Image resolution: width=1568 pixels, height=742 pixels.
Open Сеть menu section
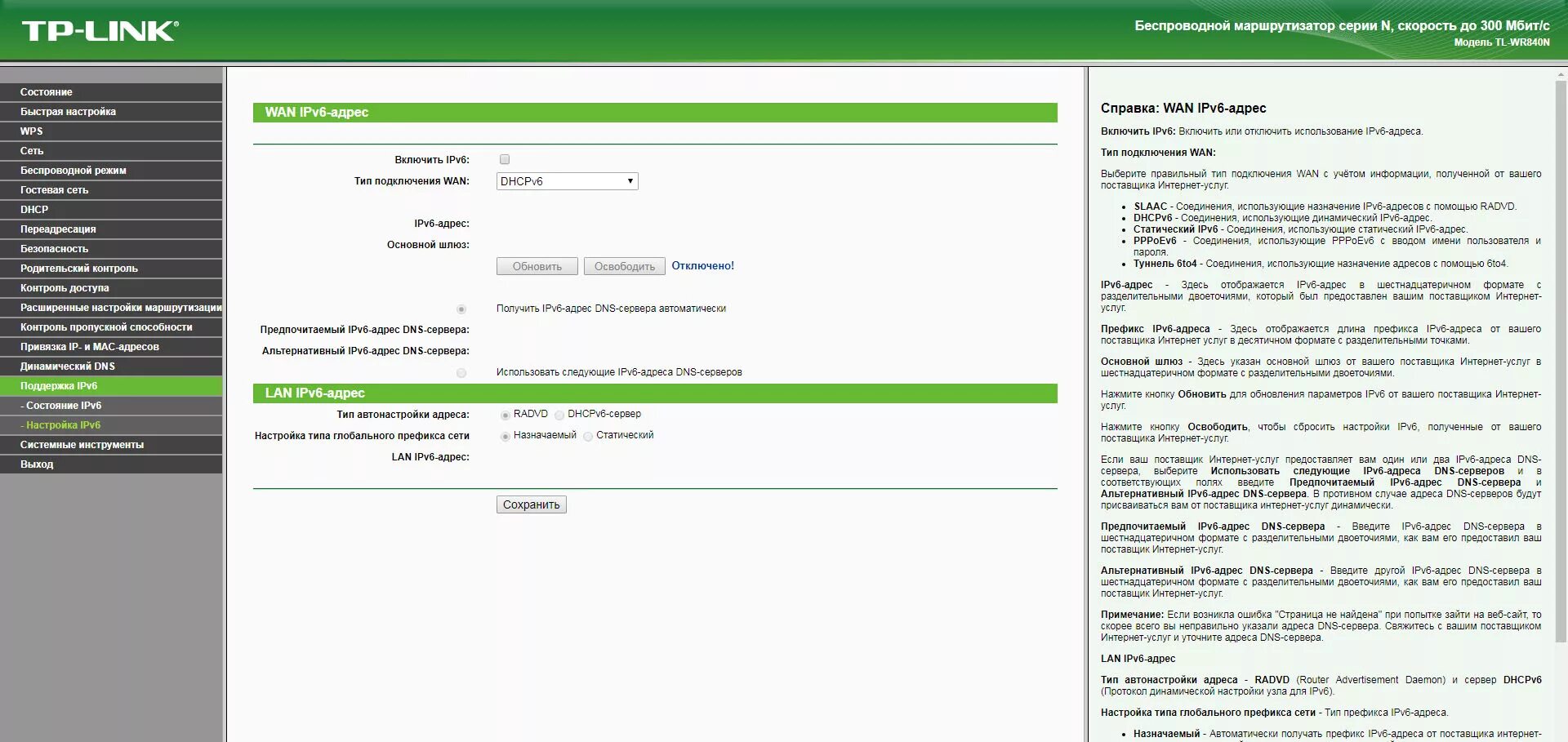coord(111,151)
